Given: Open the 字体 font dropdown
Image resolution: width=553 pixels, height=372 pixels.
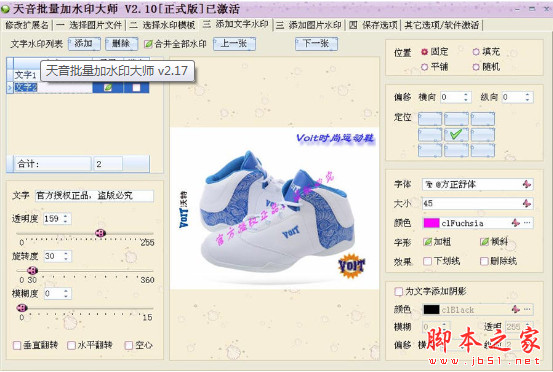Looking at the screenshot, I should 477,184.
